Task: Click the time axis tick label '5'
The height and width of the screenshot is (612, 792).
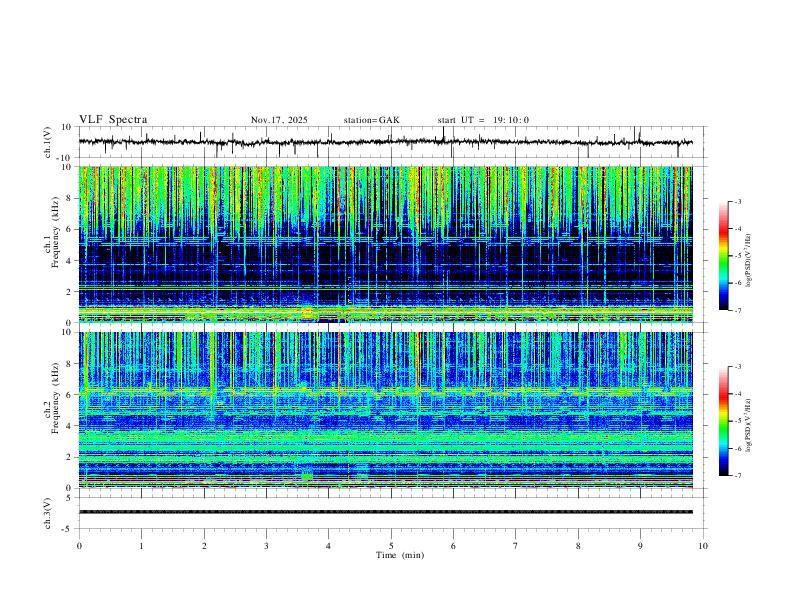Action: point(391,546)
